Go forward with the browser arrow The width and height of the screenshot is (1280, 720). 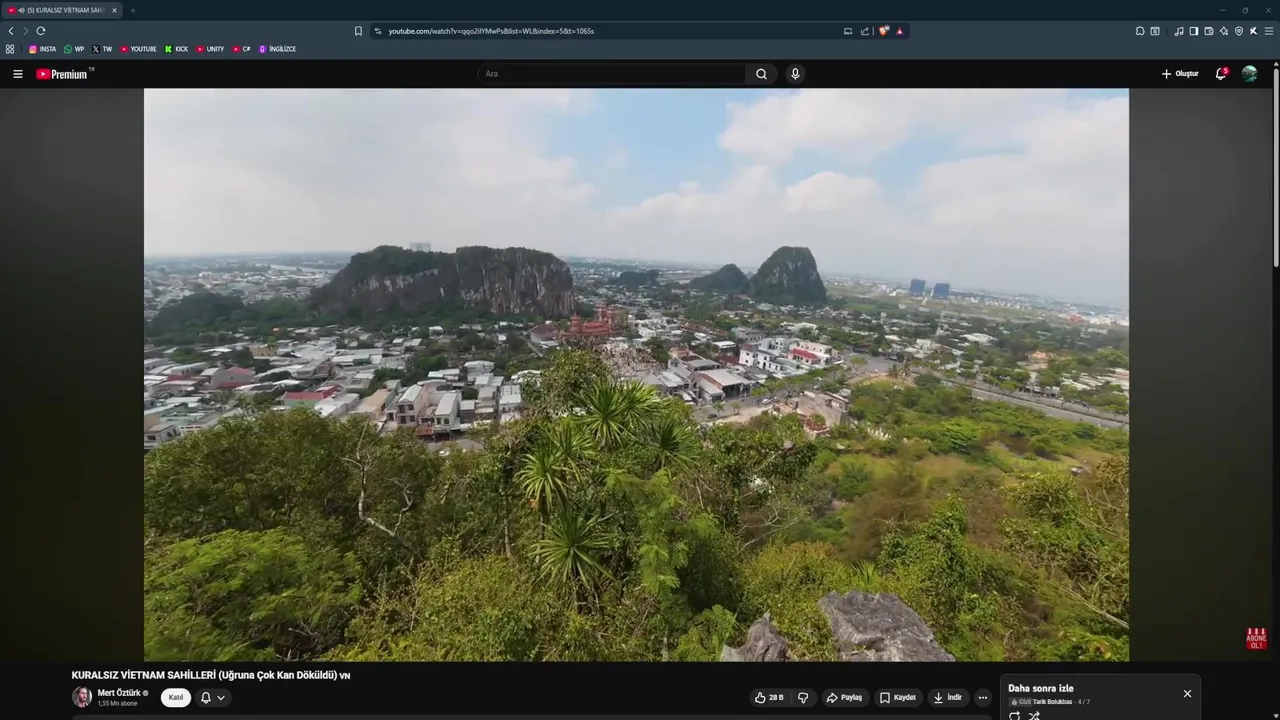tap(26, 31)
